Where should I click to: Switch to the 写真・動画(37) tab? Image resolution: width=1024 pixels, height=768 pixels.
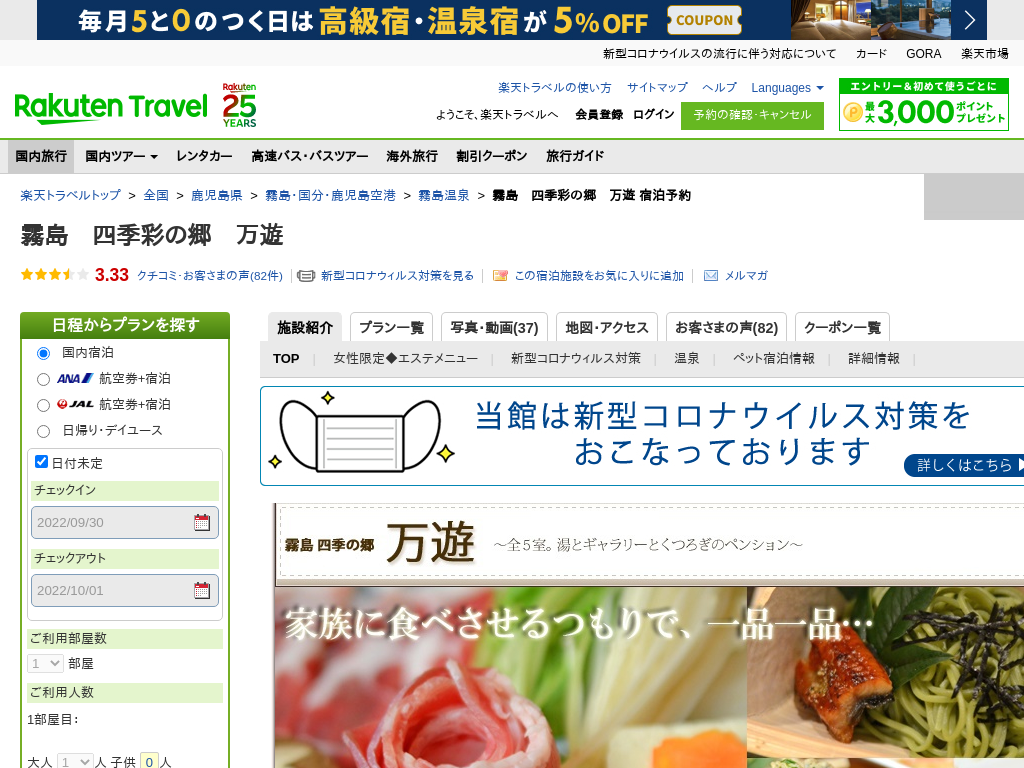point(494,327)
